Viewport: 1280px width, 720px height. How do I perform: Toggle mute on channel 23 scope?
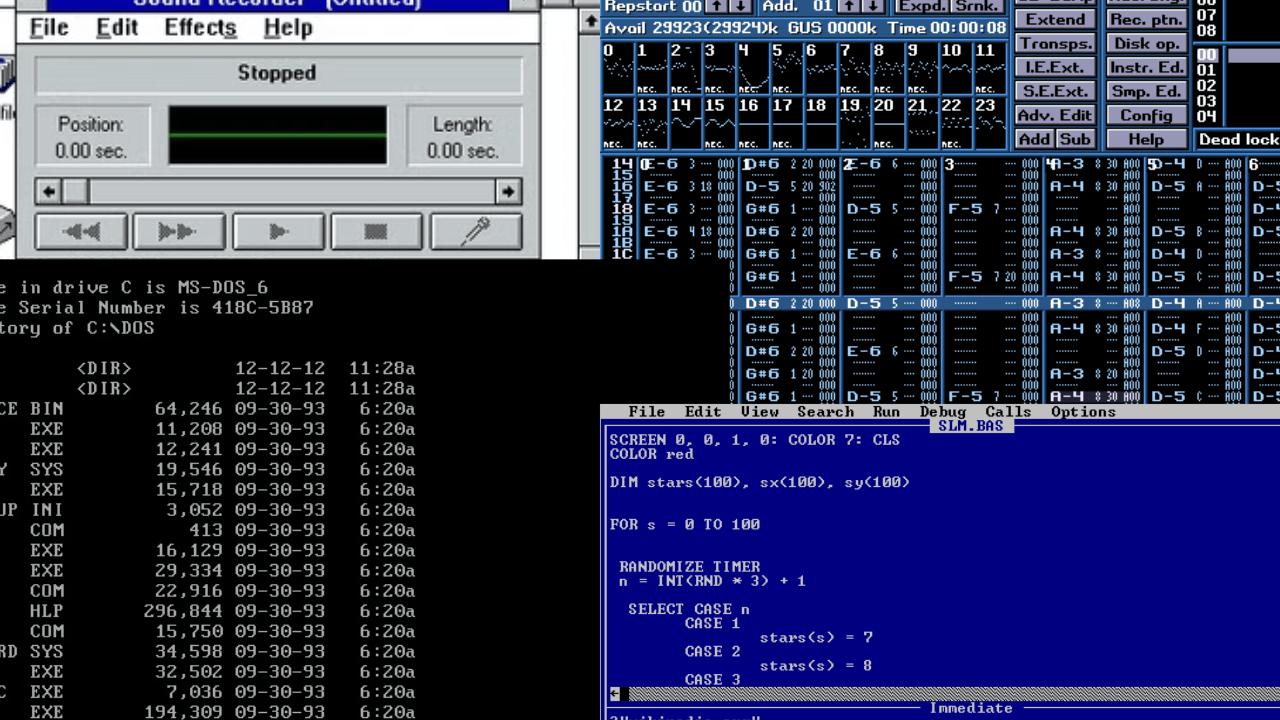coord(990,123)
